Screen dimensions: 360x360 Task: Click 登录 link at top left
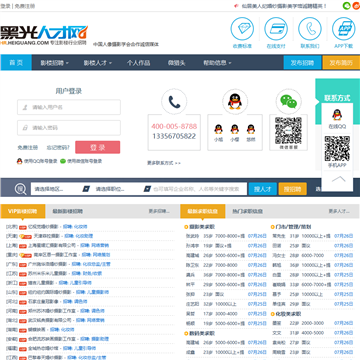(5, 6)
